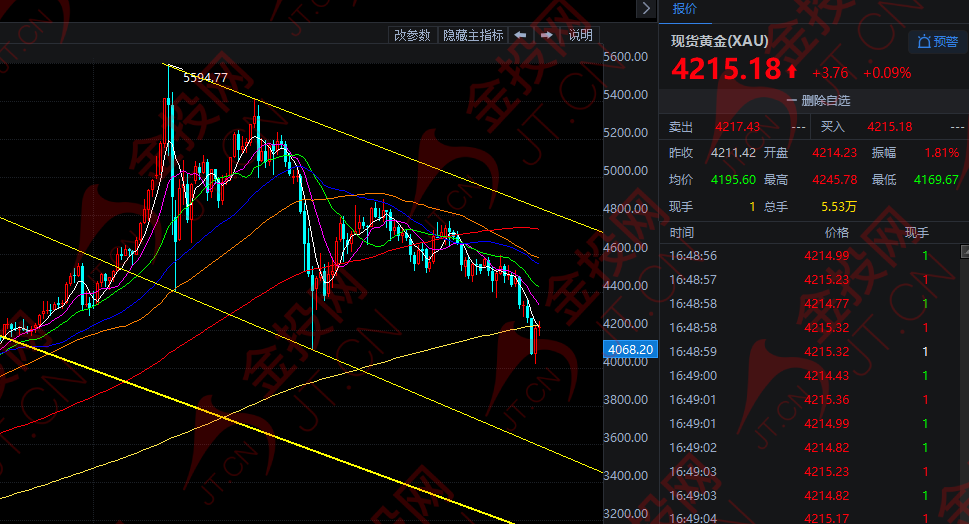Select the trade row at 16:48:56

coord(810,256)
